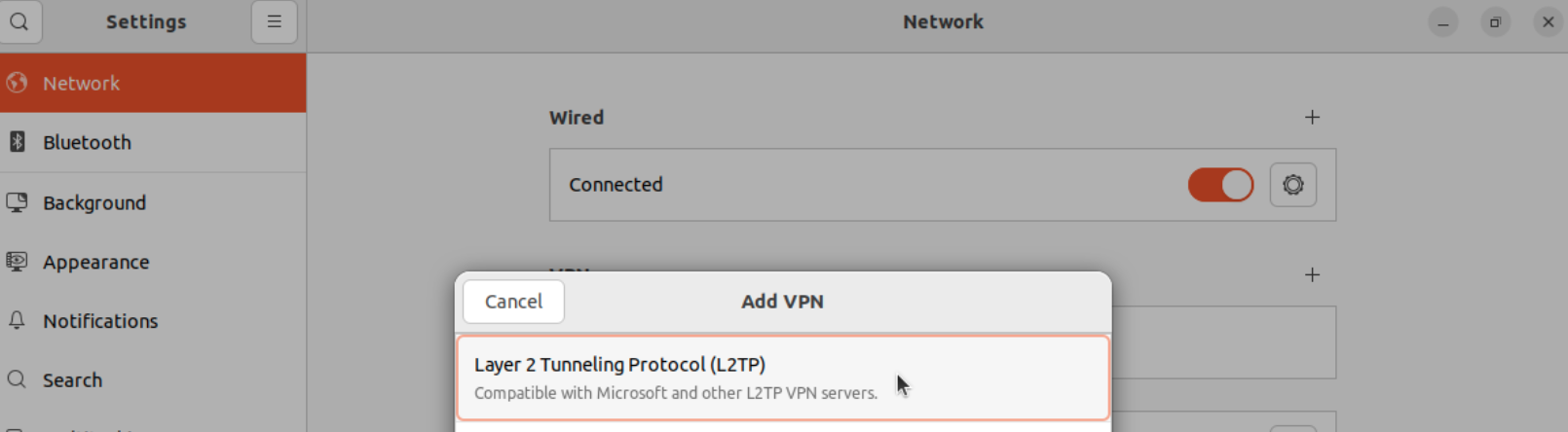The height and width of the screenshot is (432, 1568).
Task: Cancel the Add VPN dialog
Action: click(x=513, y=302)
